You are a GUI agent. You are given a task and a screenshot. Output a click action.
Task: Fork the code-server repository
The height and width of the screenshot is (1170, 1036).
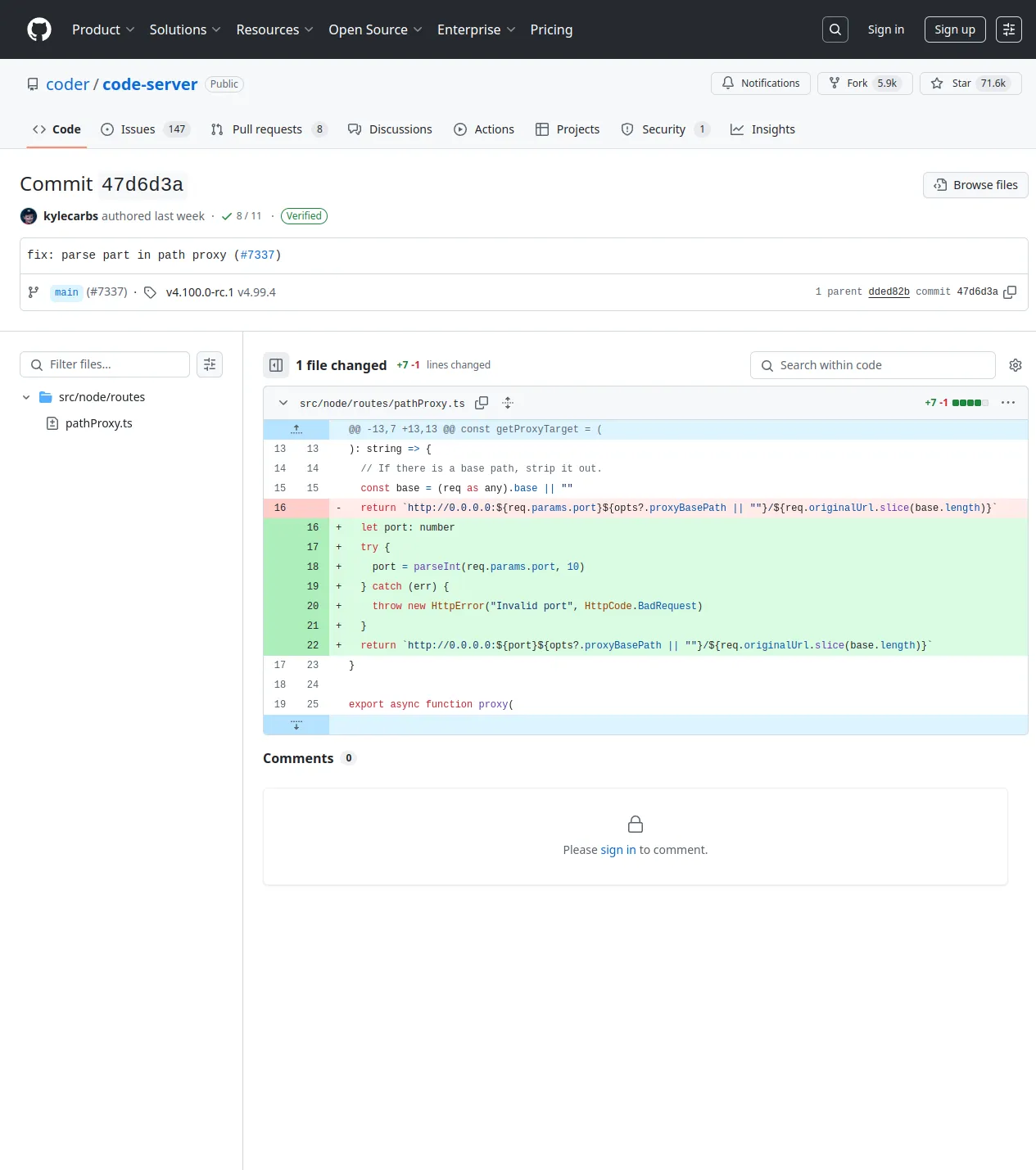[865, 84]
